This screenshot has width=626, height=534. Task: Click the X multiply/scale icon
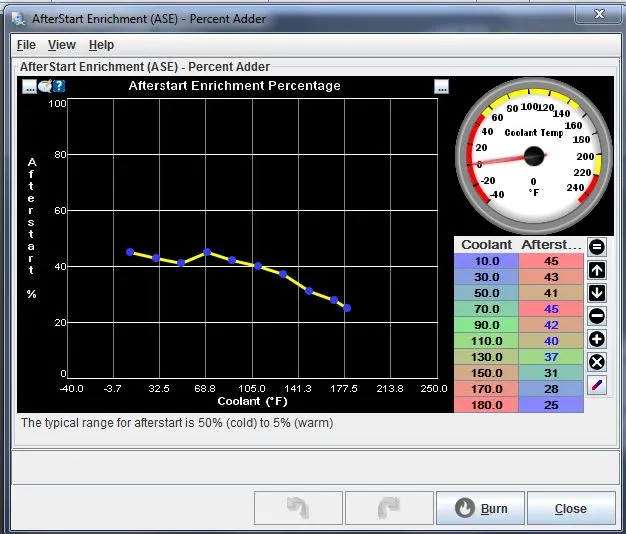pos(597,362)
